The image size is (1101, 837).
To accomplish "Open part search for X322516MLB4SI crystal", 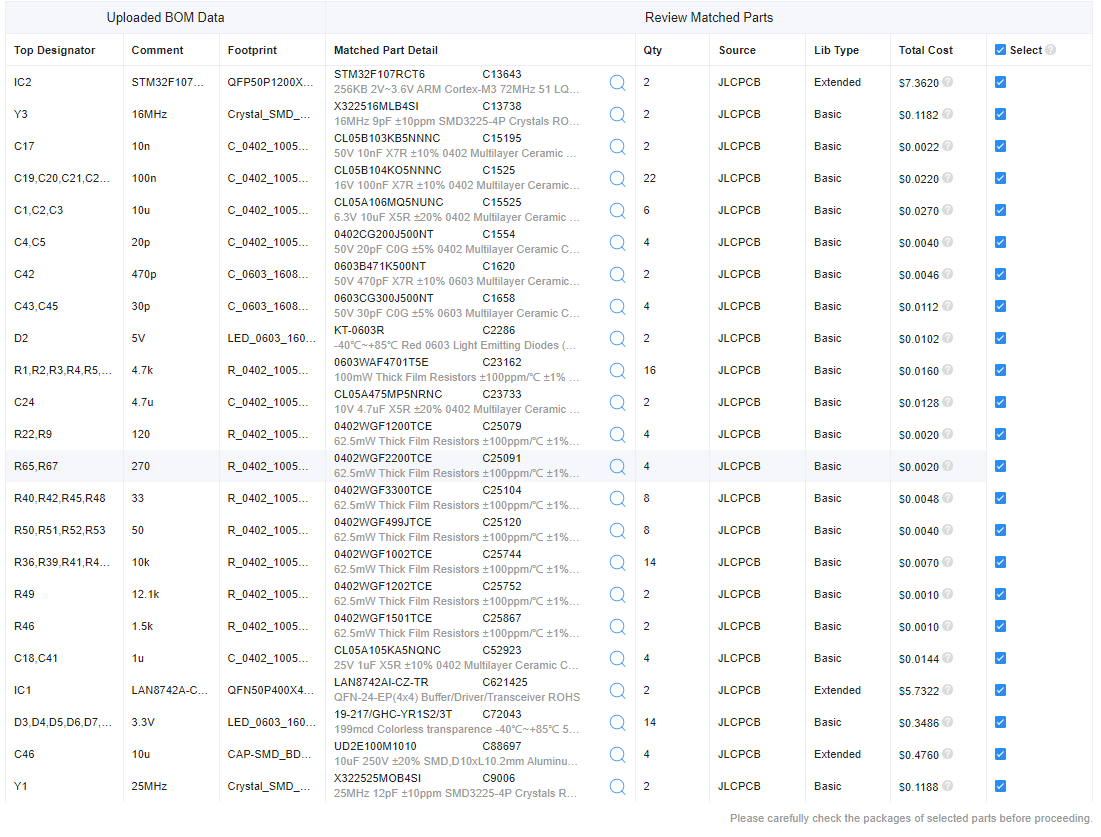I will coord(617,114).
